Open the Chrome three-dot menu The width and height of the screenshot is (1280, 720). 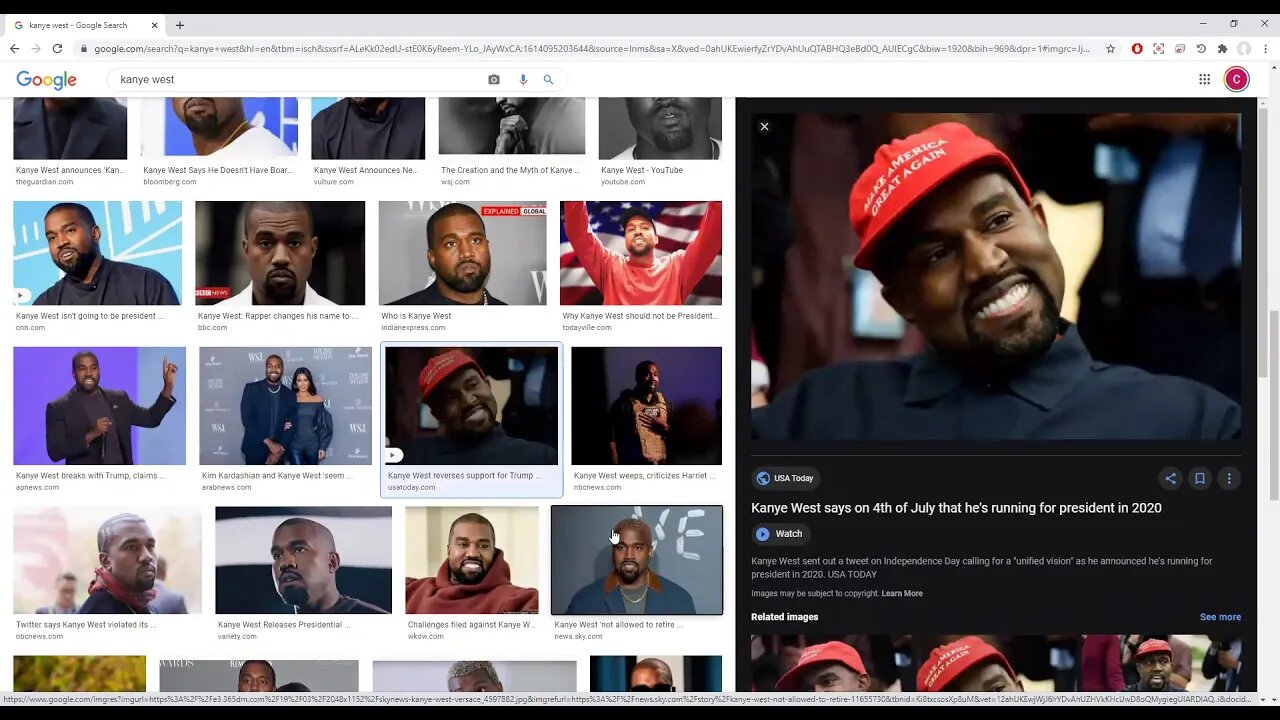click(1265, 48)
